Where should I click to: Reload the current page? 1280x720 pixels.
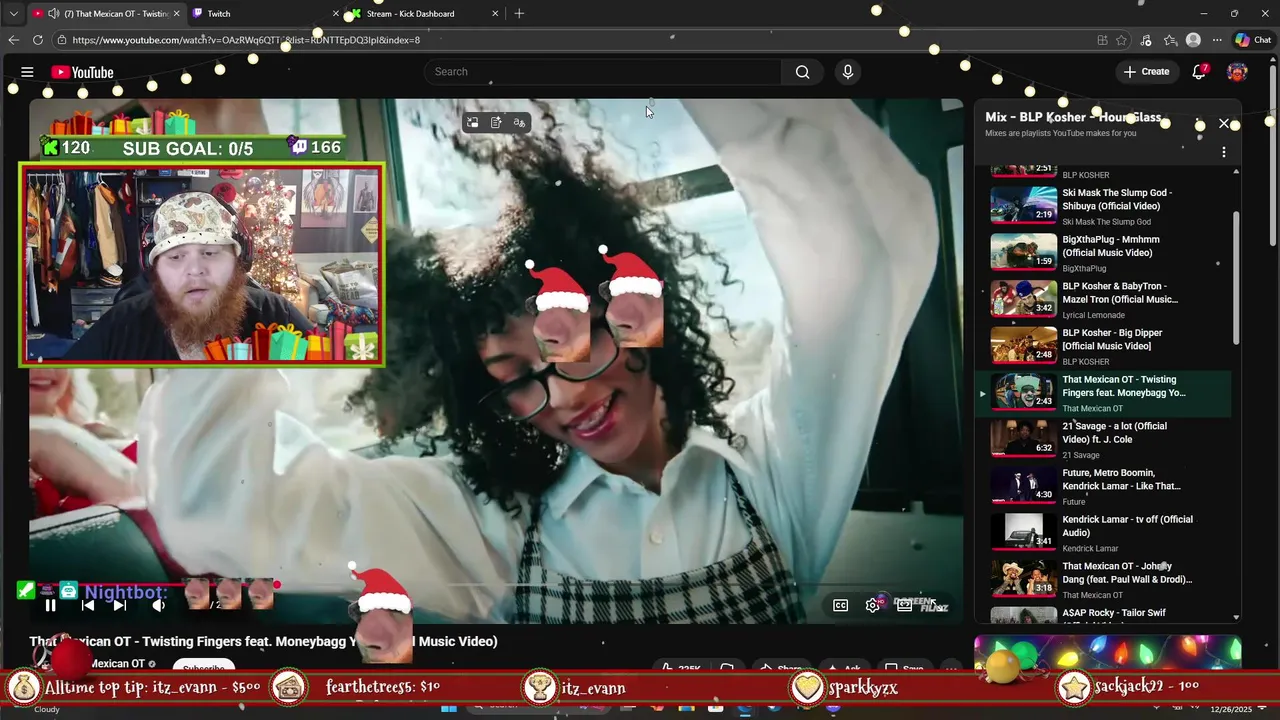(x=38, y=40)
